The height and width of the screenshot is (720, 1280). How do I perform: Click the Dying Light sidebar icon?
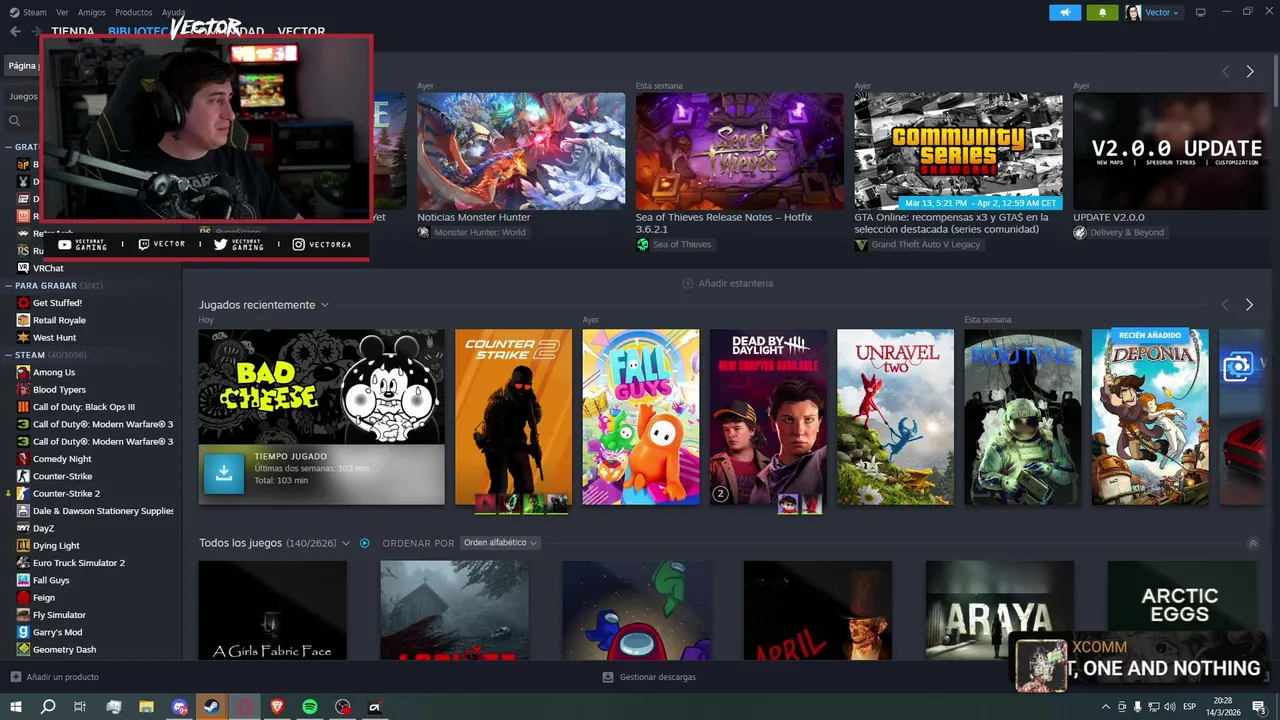pos(23,546)
